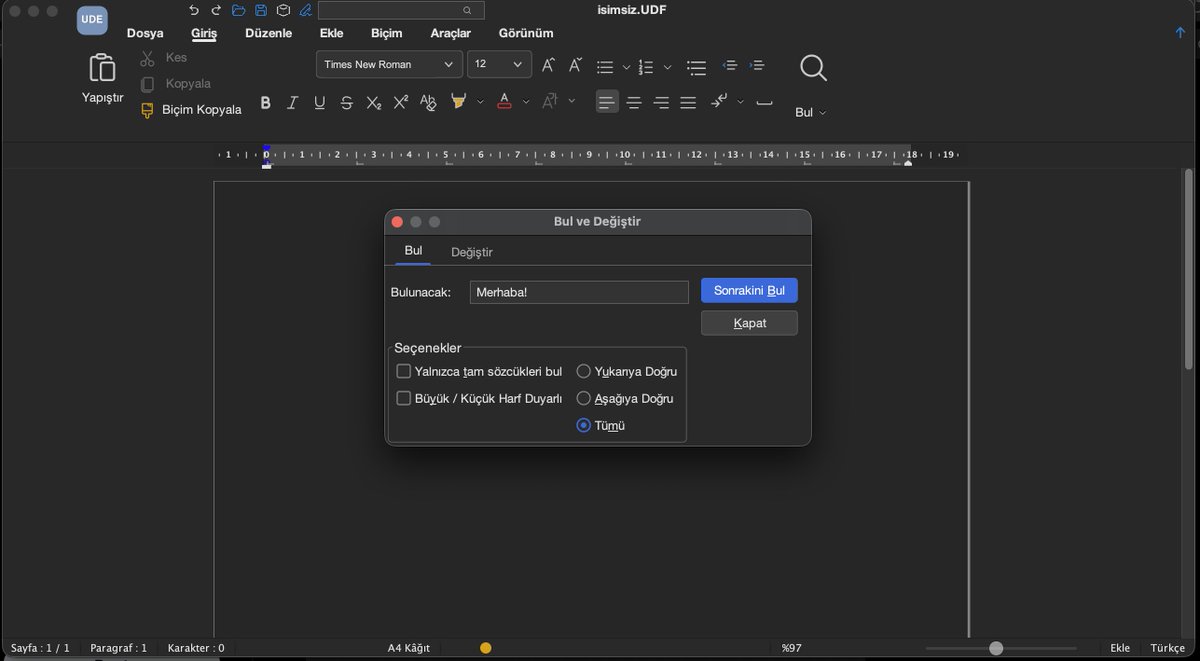Toggle underline formatting
This screenshot has height=661, width=1200.
tap(319, 102)
